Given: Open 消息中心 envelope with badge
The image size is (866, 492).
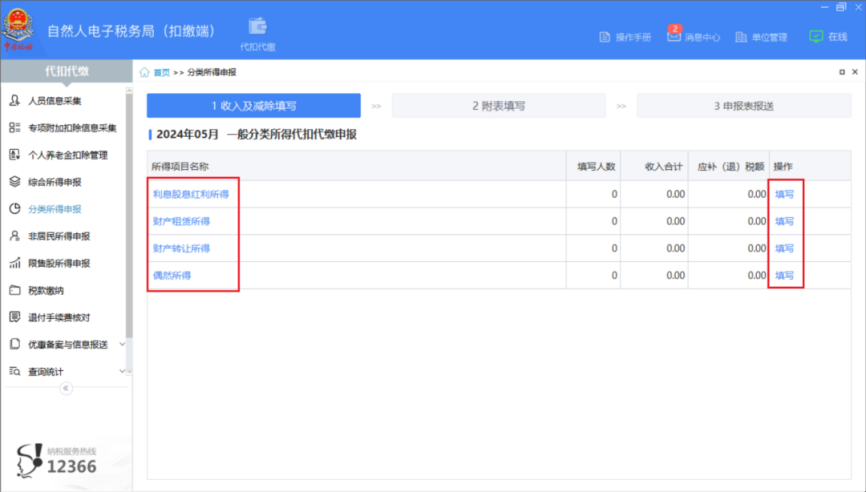Looking at the screenshot, I should click(x=674, y=36).
